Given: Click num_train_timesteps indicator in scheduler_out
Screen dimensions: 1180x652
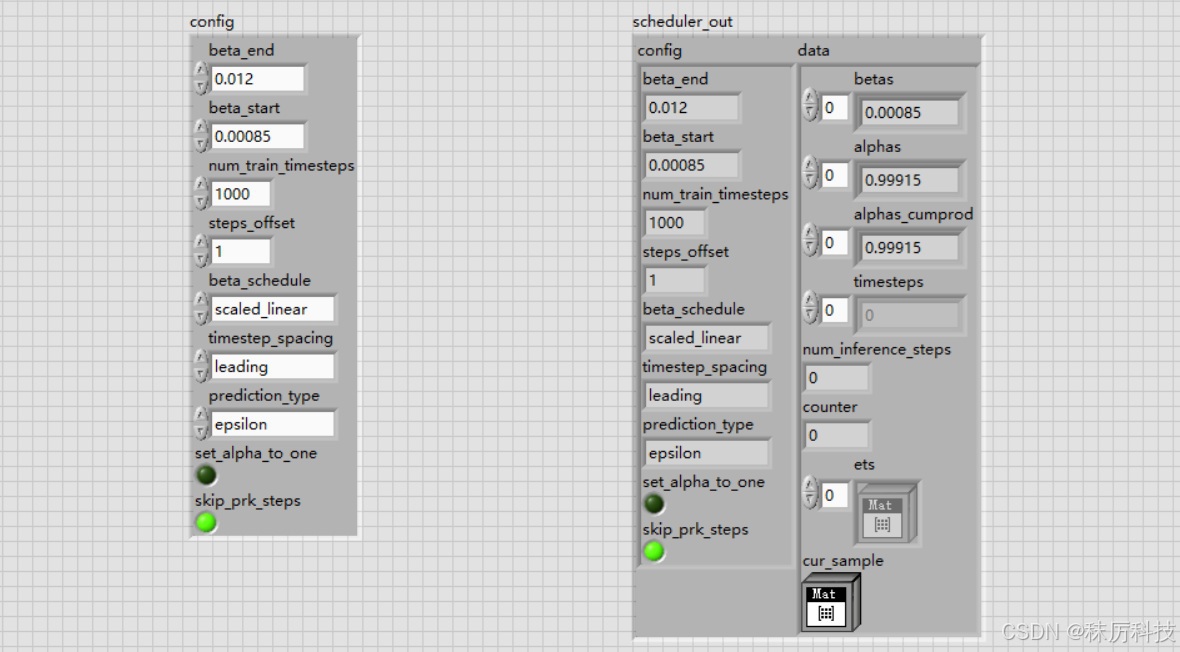Looking at the screenshot, I should 675,222.
